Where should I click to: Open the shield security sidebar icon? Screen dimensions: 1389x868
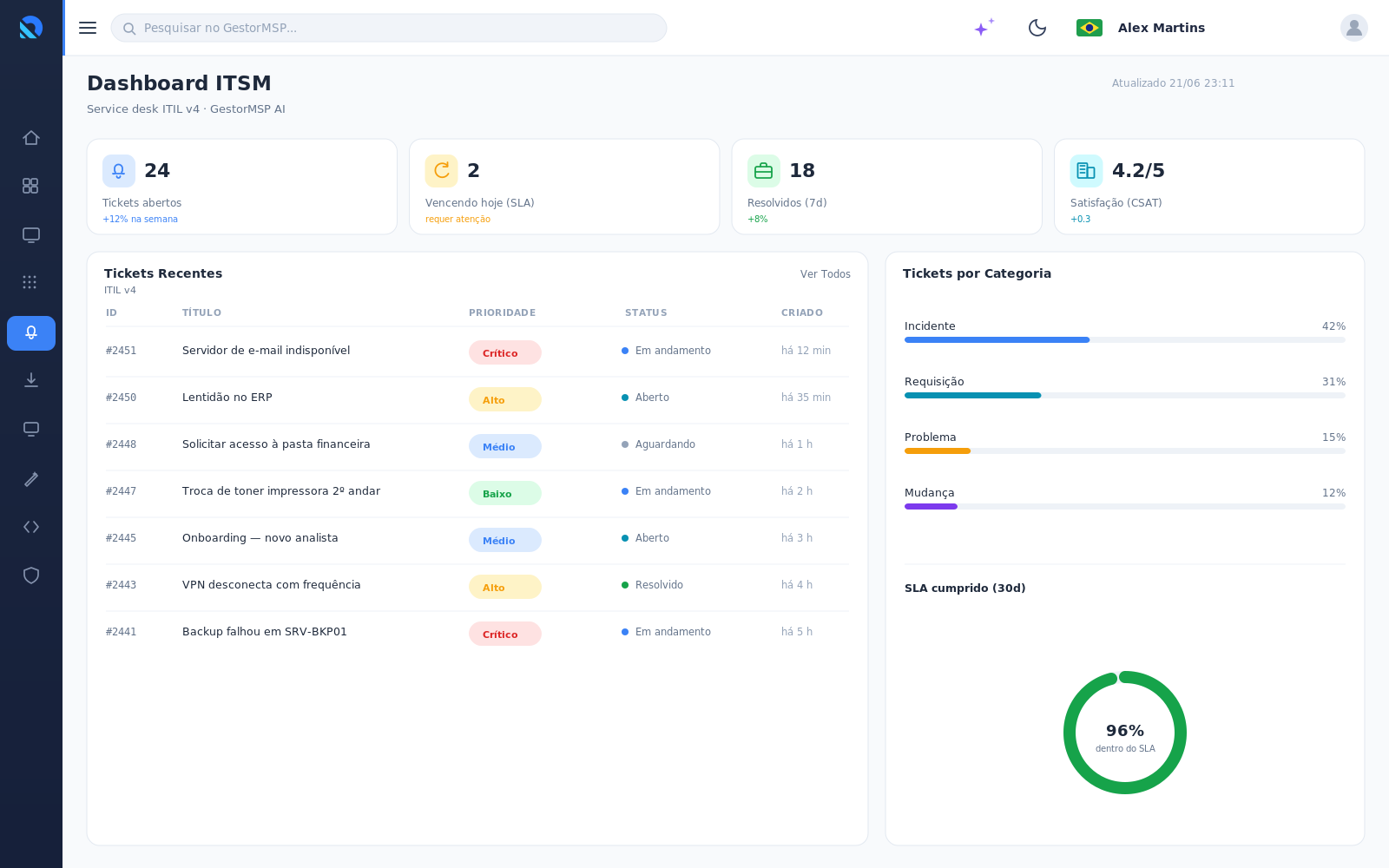(x=31, y=575)
